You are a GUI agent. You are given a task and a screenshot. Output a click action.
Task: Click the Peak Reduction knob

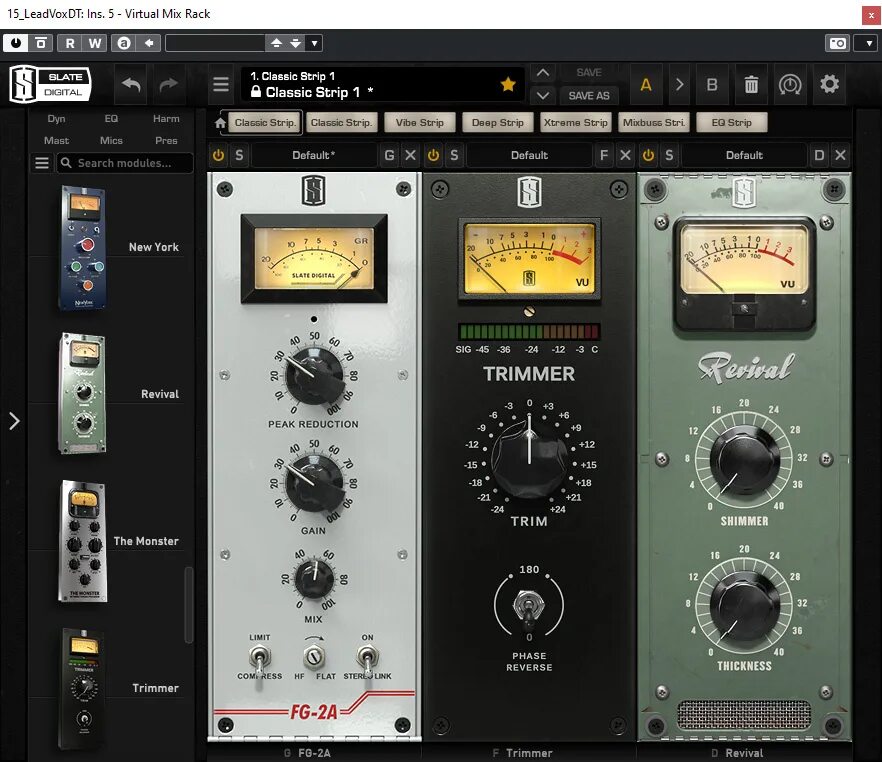coord(314,375)
